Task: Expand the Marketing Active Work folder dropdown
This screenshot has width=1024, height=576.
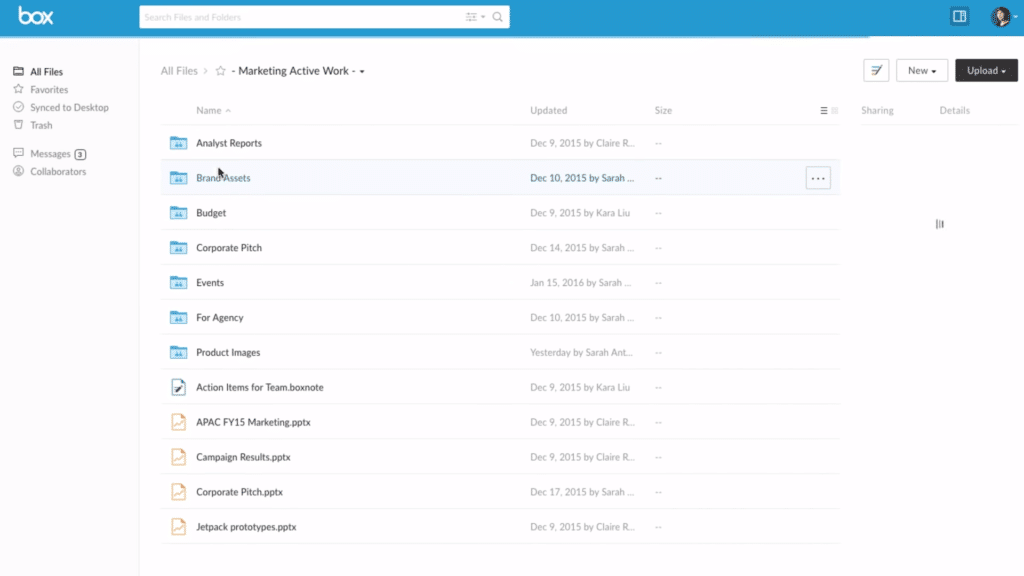Action: (362, 71)
